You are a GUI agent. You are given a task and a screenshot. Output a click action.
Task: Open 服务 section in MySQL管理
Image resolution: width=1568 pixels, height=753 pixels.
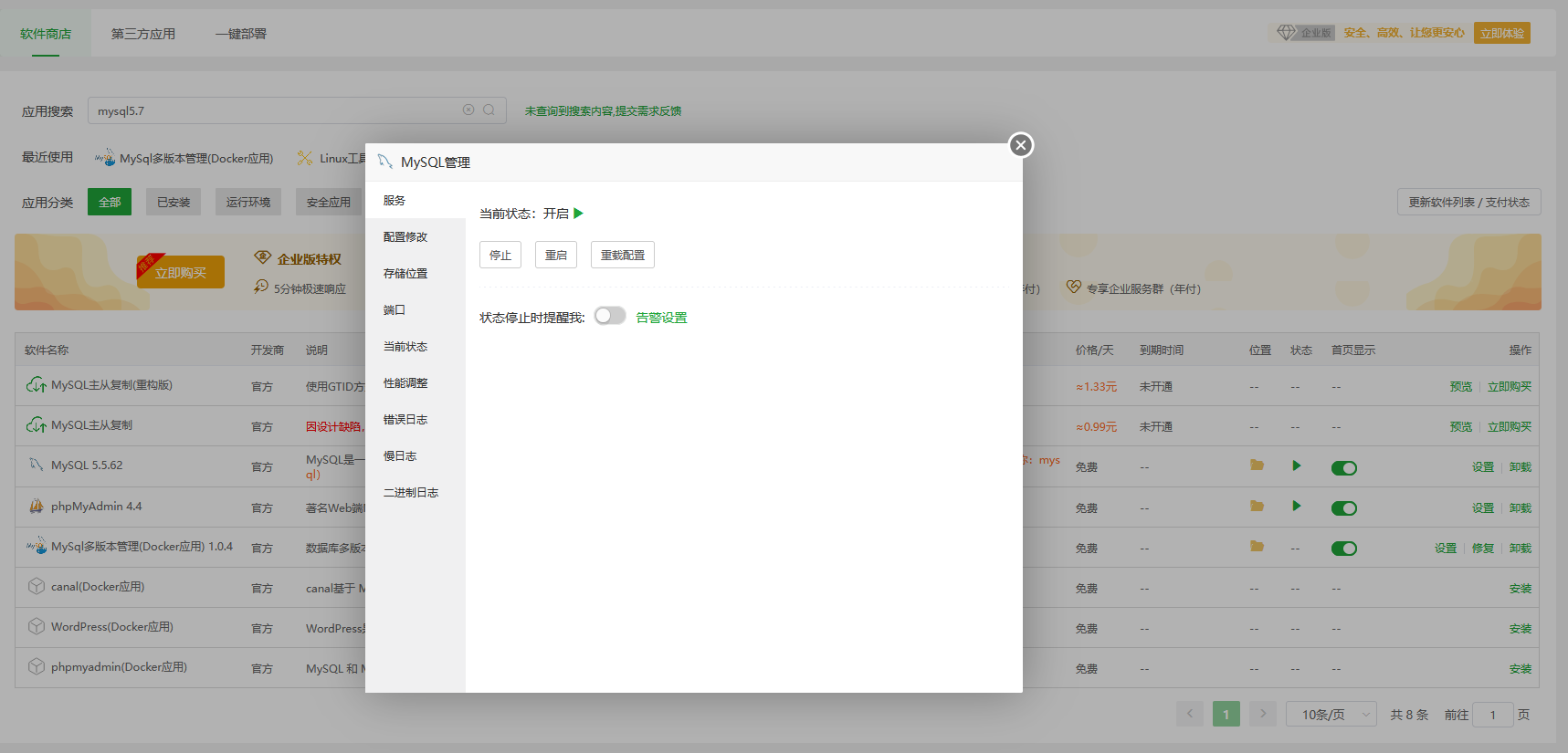416,200
